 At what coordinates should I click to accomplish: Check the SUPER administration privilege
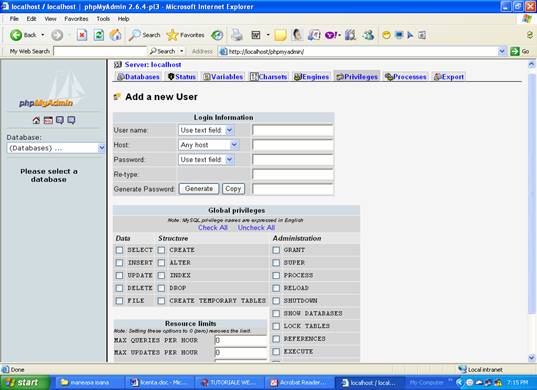click(276, 263)
